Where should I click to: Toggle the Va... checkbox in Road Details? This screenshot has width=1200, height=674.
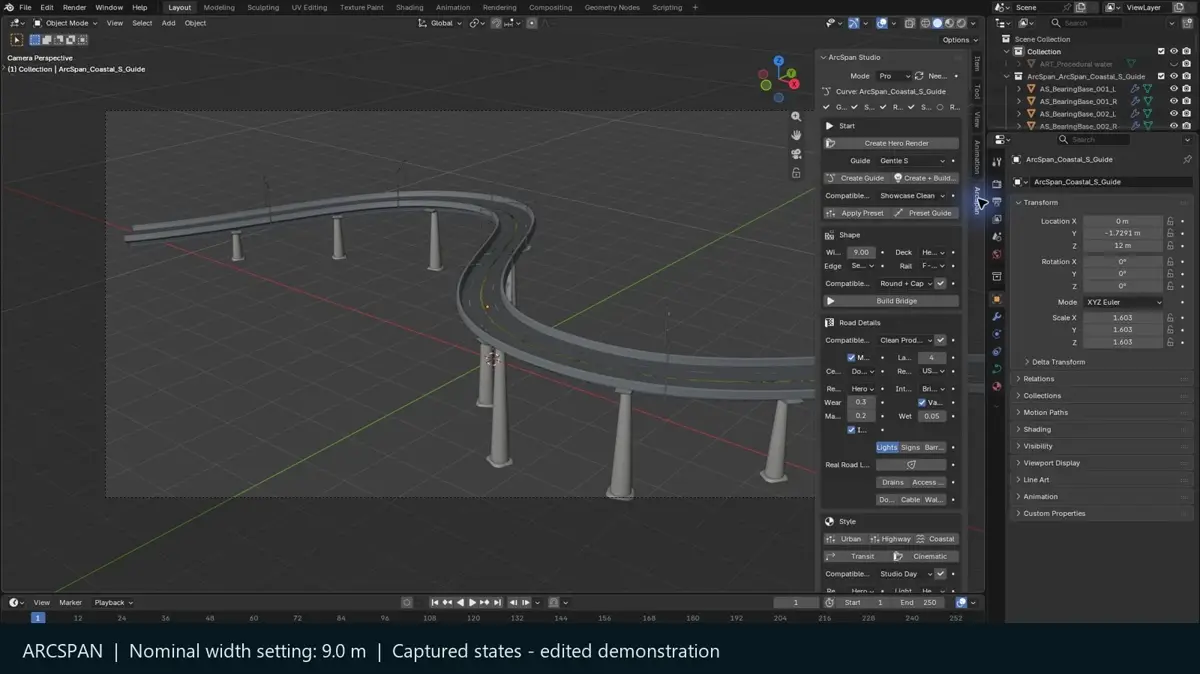[x=922, y=402]
